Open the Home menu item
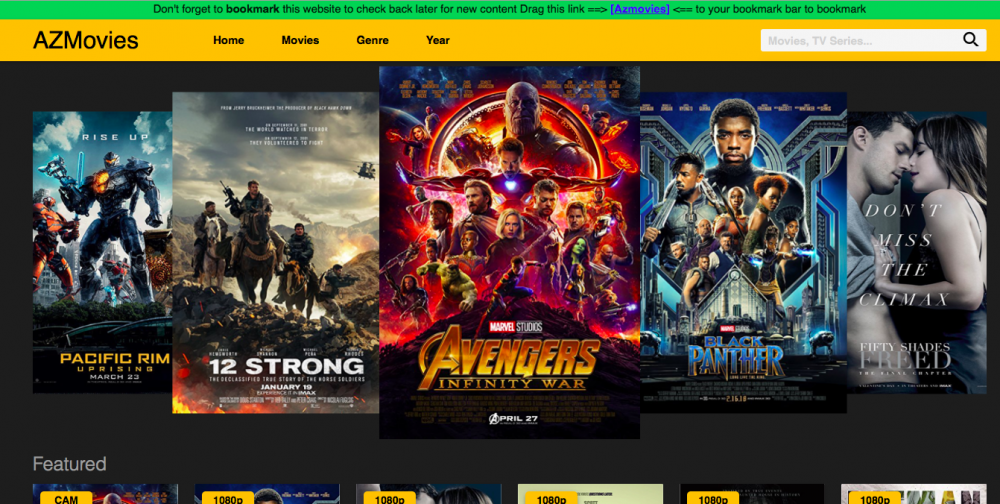The width and height of the screenshot is (1000, 504). (228, 41)
